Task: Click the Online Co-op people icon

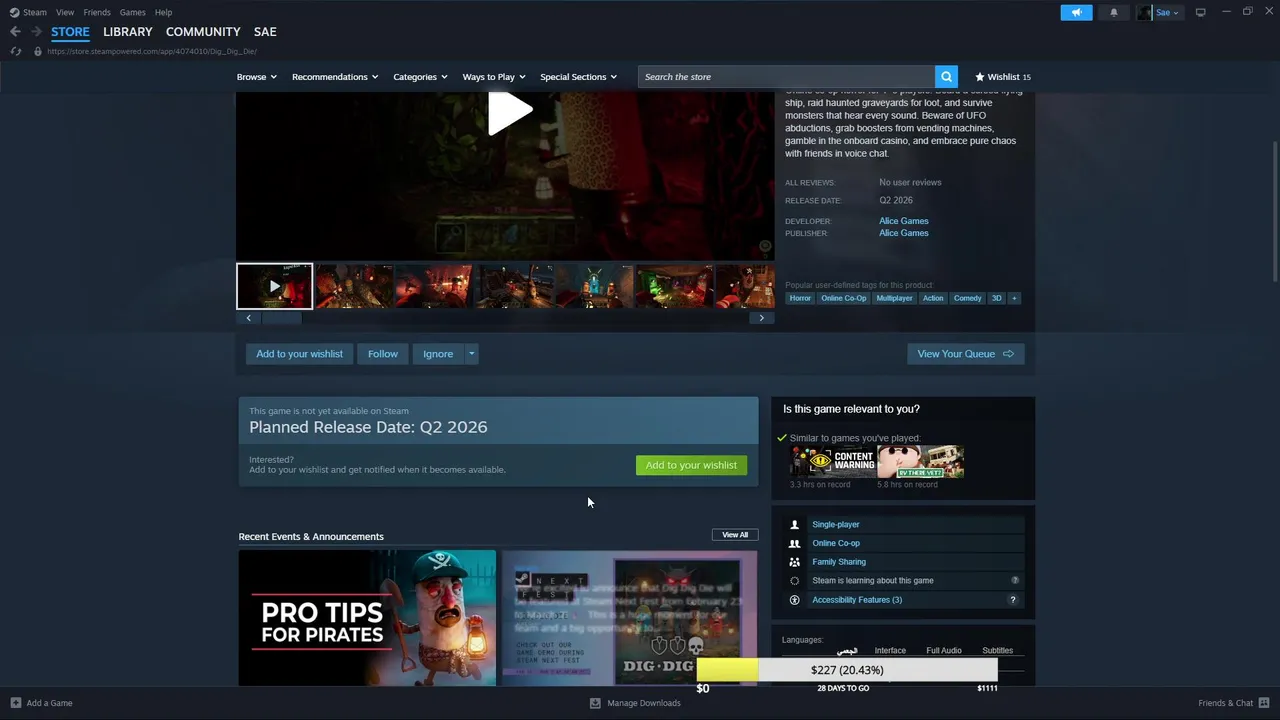Action: pyautogui.click(x=795, y=543)
